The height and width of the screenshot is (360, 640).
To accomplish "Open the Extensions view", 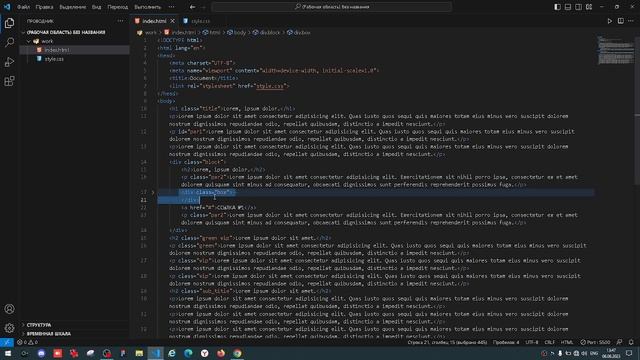I will [x=9, y=81].
